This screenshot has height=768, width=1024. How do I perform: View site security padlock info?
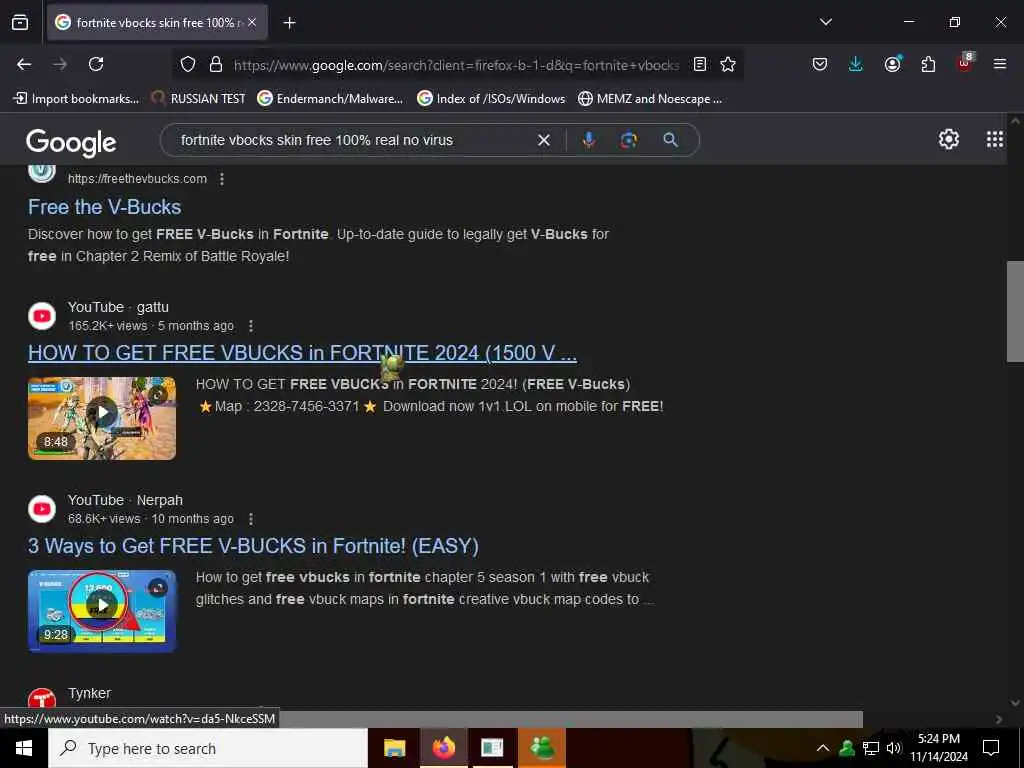pos(216,64)
